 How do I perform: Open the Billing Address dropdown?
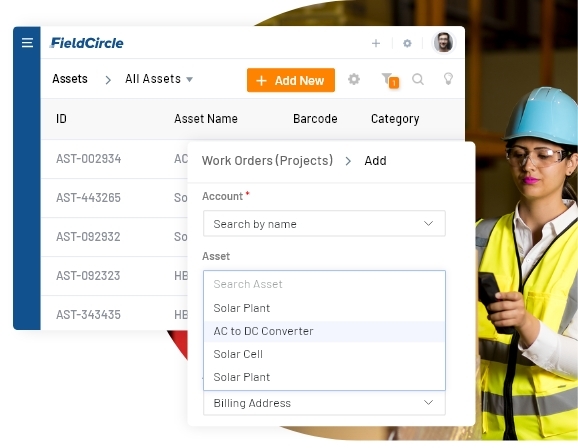click(x=324, y=403)
